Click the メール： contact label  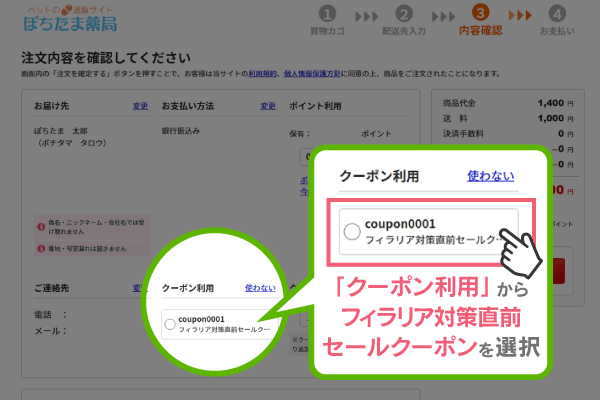[51, 331]
